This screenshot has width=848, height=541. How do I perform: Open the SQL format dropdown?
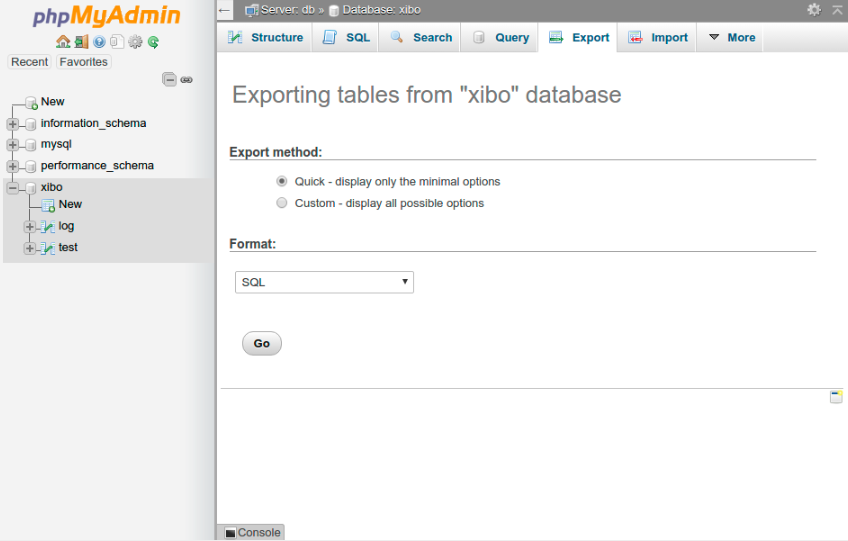(x=324, y=282)
